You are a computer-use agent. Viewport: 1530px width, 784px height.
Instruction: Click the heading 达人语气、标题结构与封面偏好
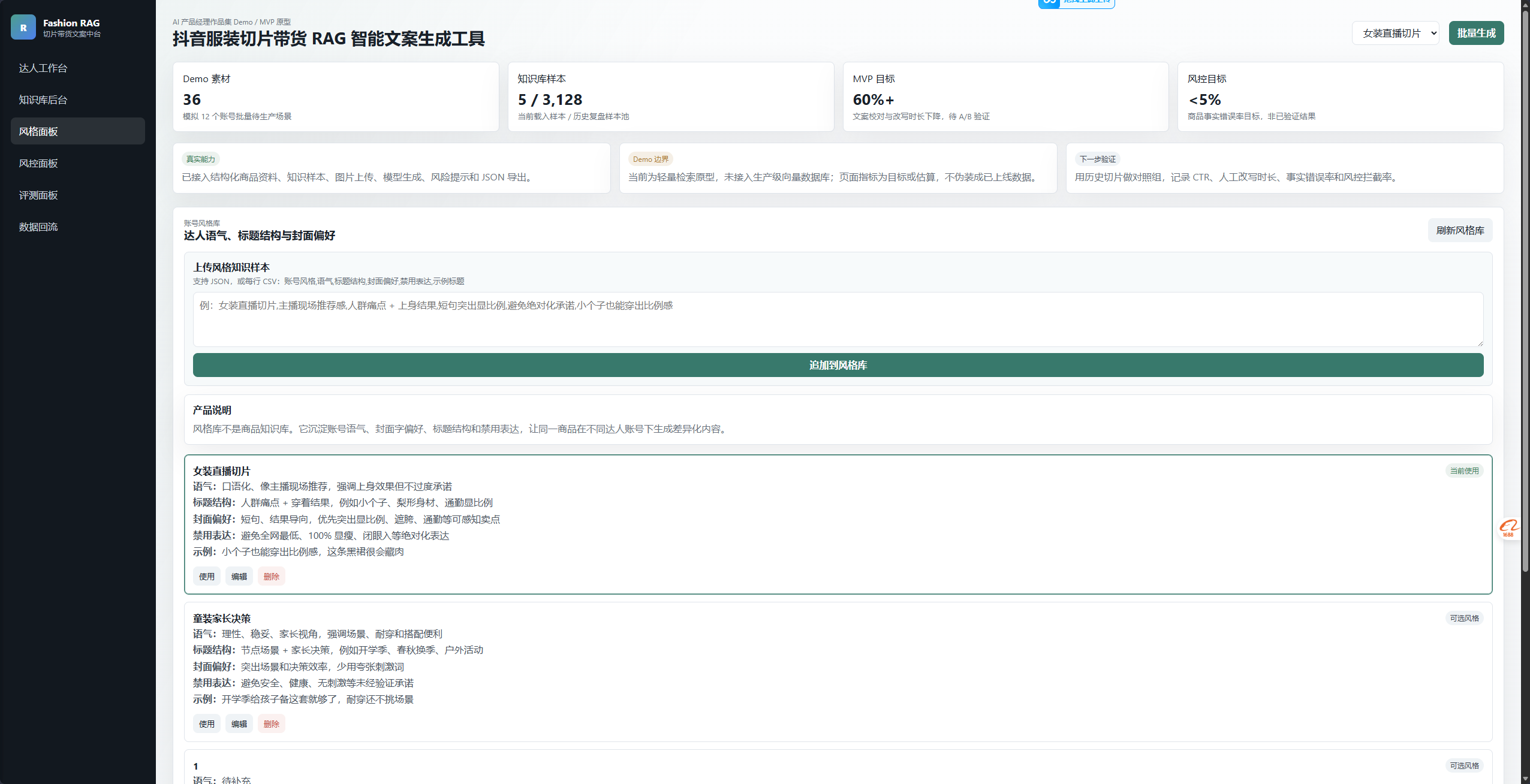[260, 236]
